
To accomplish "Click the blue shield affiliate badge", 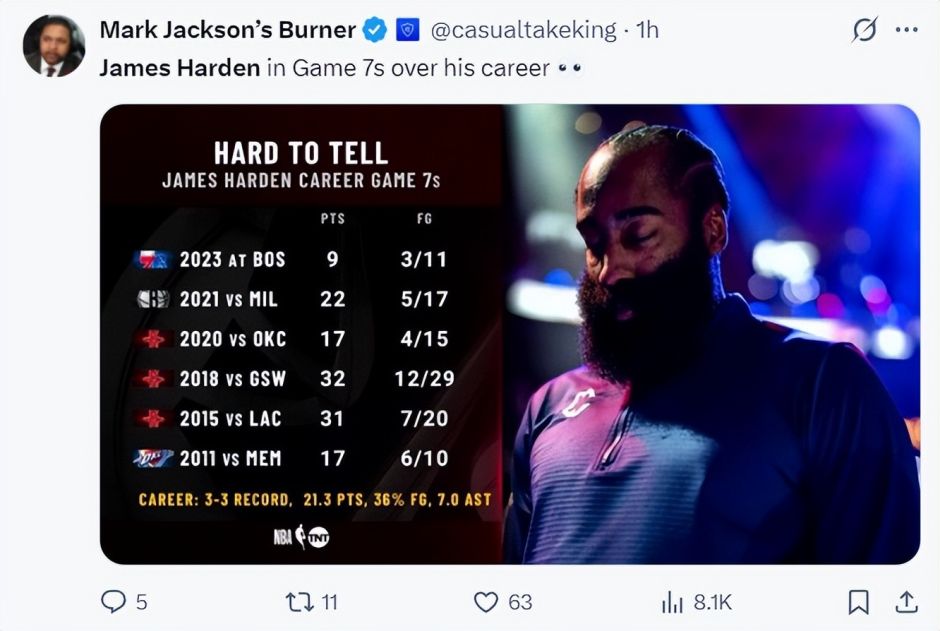I will (x=408, y=30).
